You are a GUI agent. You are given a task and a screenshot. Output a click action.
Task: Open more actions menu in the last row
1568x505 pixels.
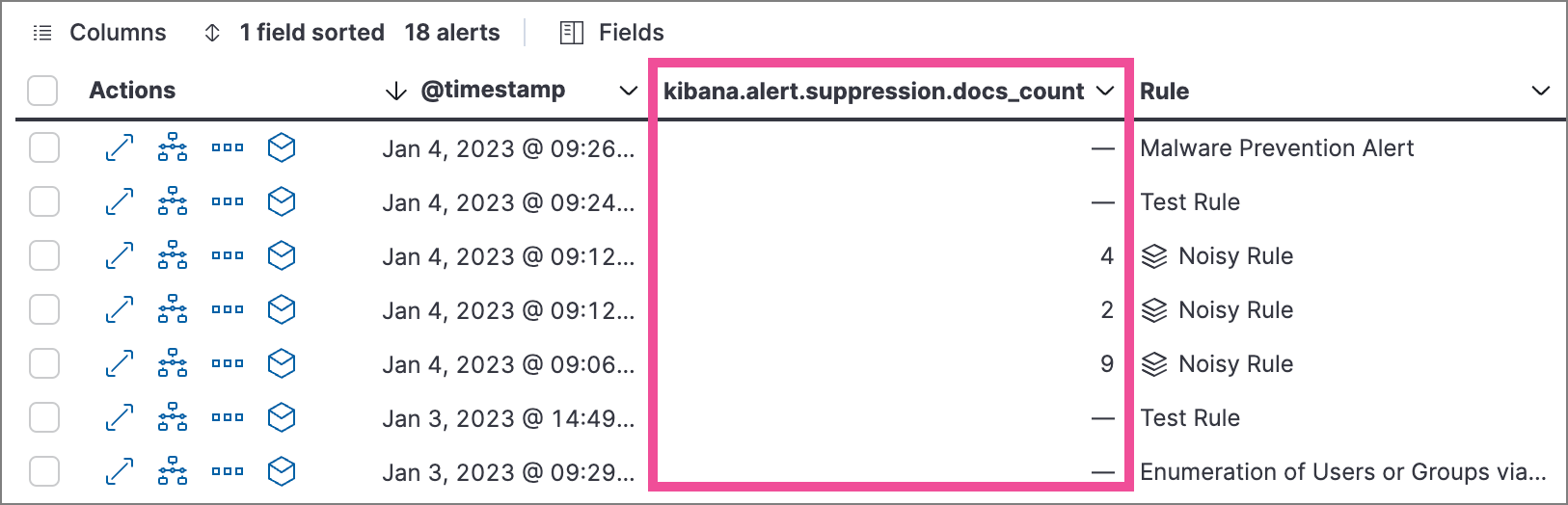tap(228, 471)
